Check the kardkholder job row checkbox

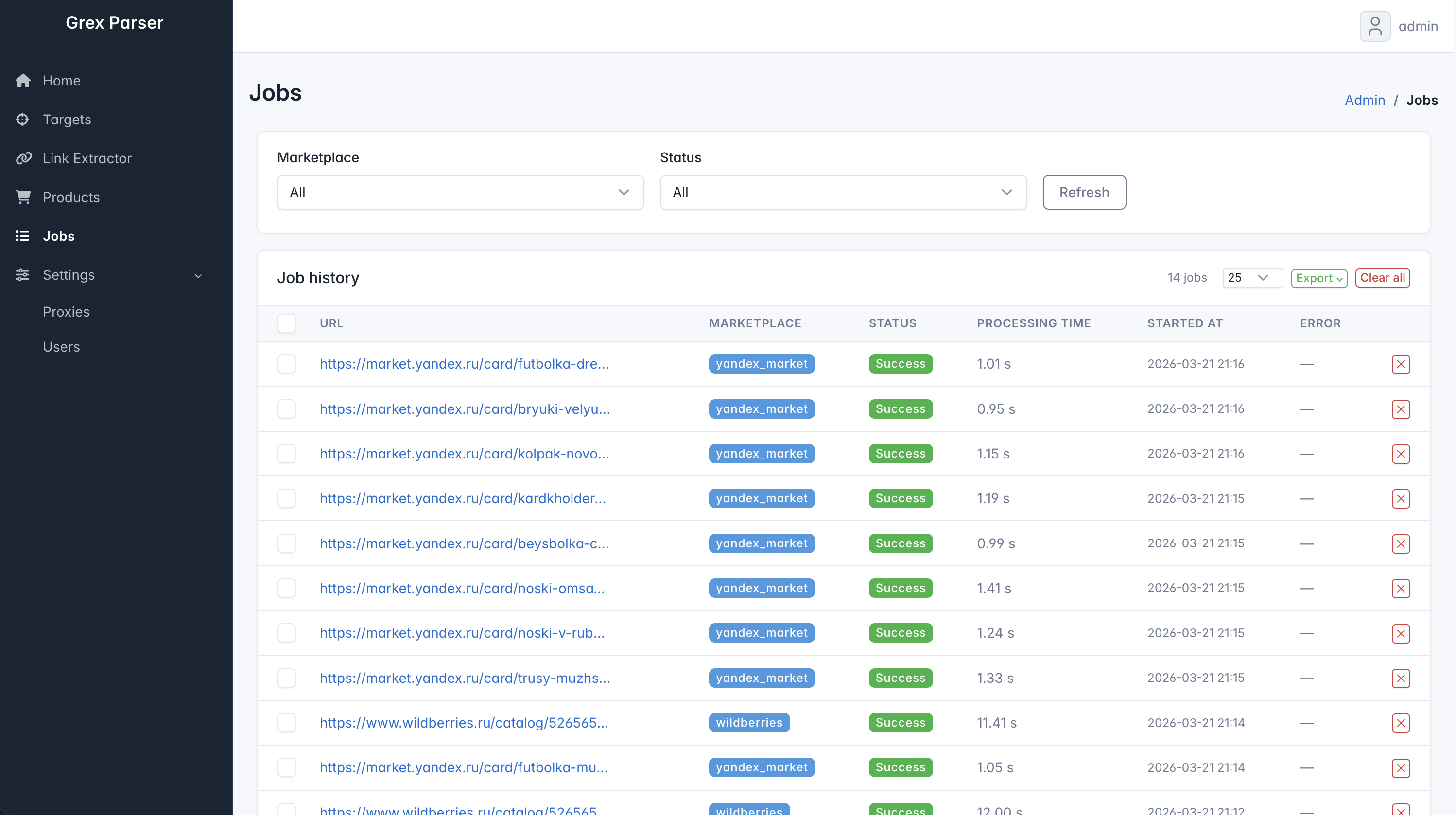pos(287,499)
